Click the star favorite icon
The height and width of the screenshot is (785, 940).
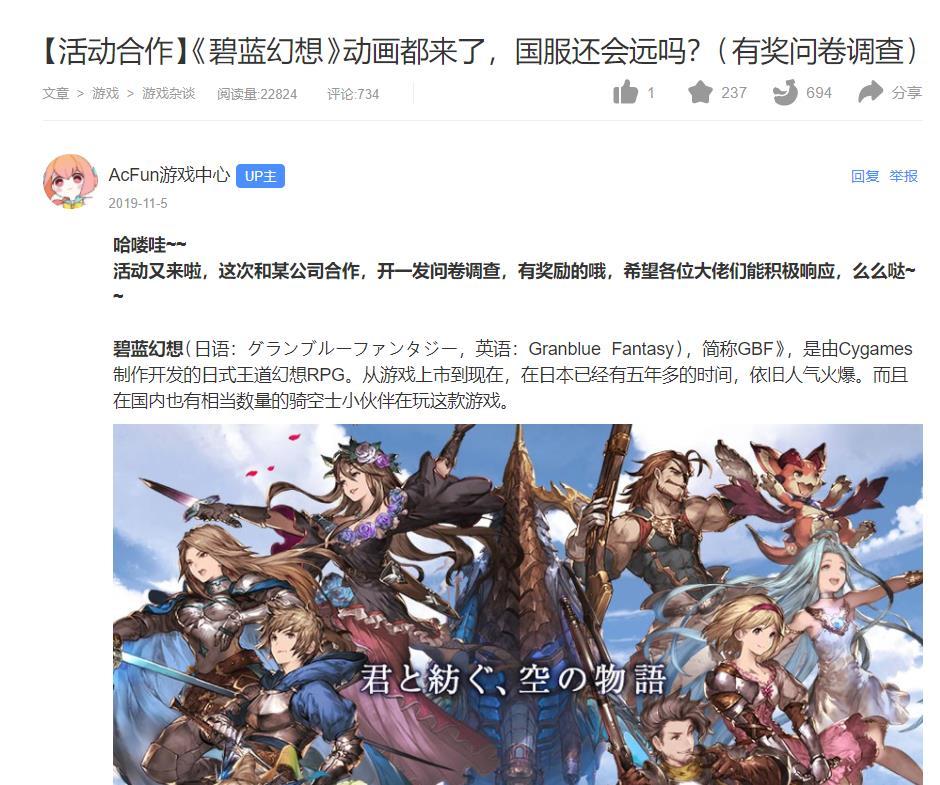pyautogui.click(x=700, y=92)
